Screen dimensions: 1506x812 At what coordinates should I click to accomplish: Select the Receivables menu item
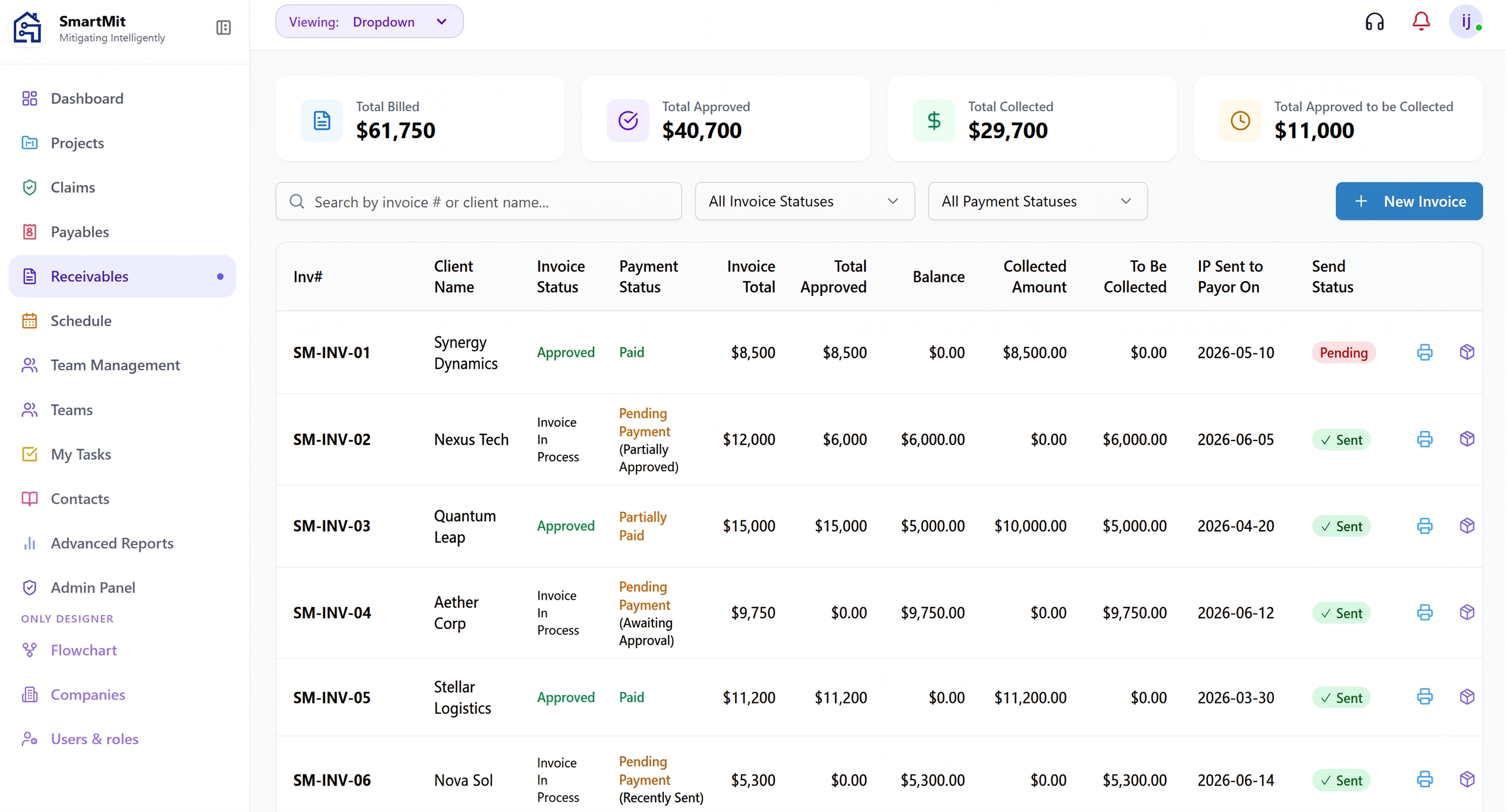(x=122, y=276)
